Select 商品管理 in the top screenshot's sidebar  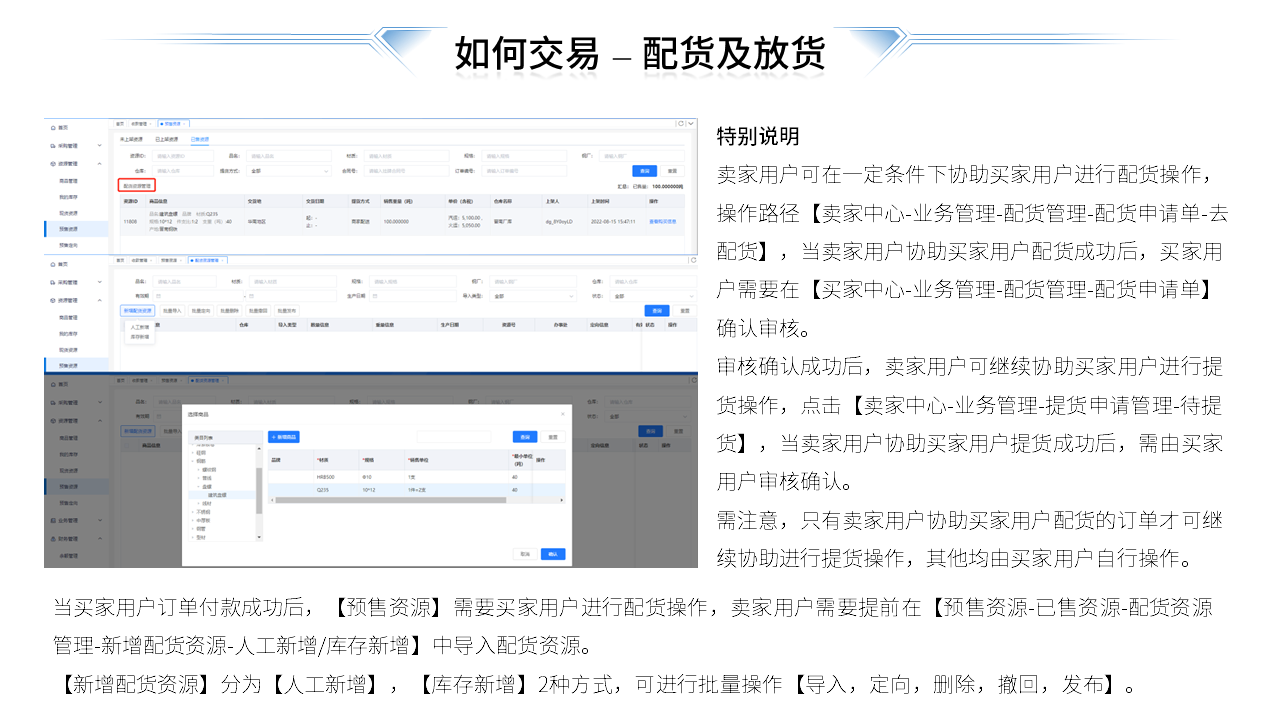68,181
